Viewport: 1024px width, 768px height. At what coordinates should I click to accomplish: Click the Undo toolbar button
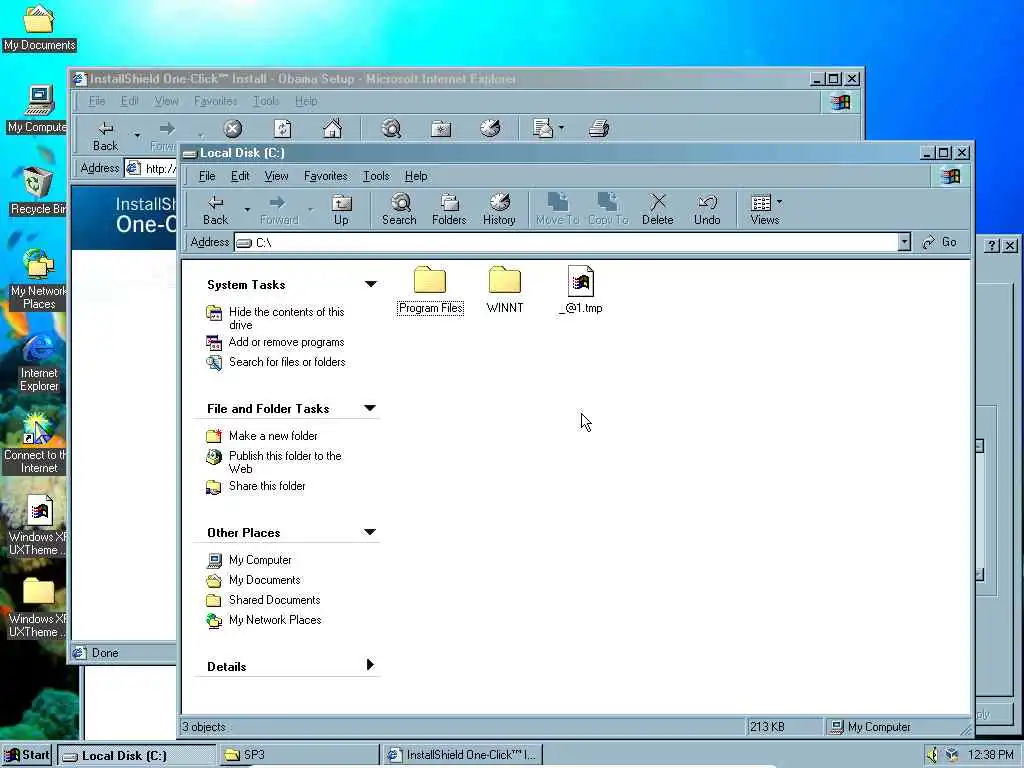707,210
